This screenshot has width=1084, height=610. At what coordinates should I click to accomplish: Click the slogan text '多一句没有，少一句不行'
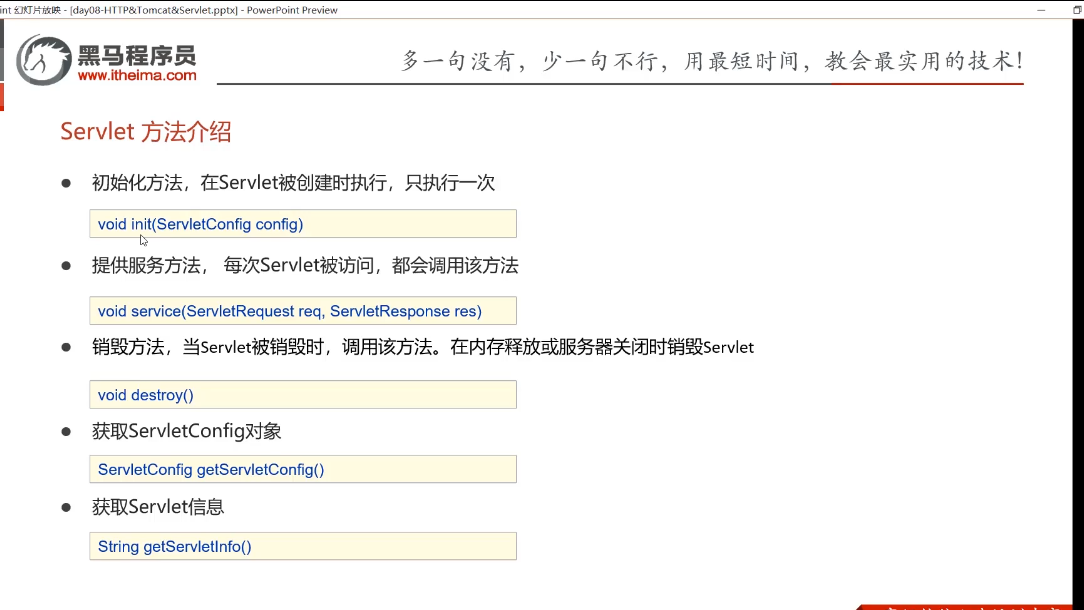click(529, 61)
